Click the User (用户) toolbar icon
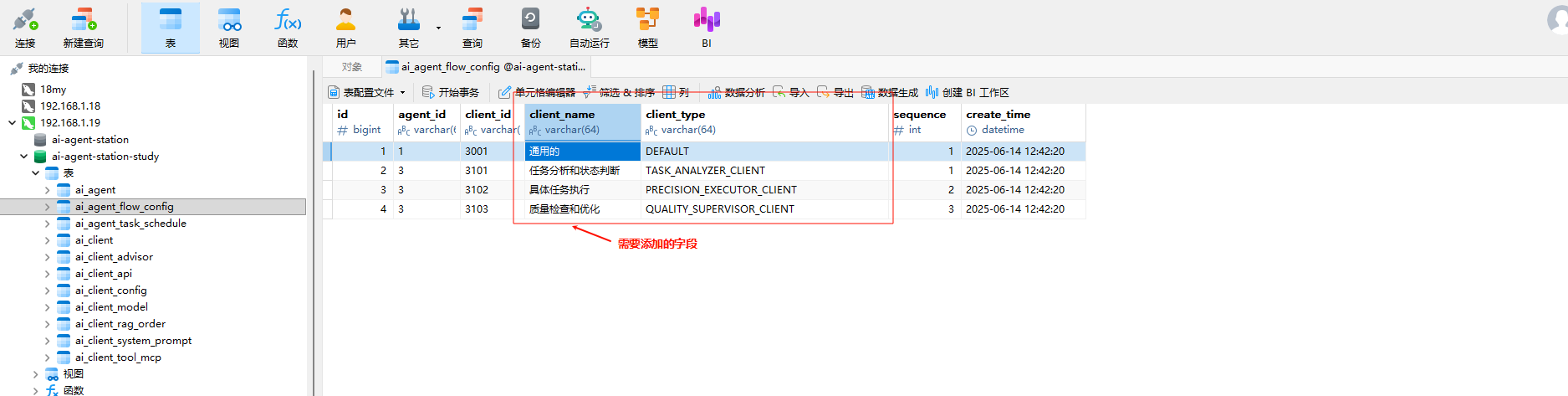Viewport: 1568px width, 396px height. (x=345, y=28)
